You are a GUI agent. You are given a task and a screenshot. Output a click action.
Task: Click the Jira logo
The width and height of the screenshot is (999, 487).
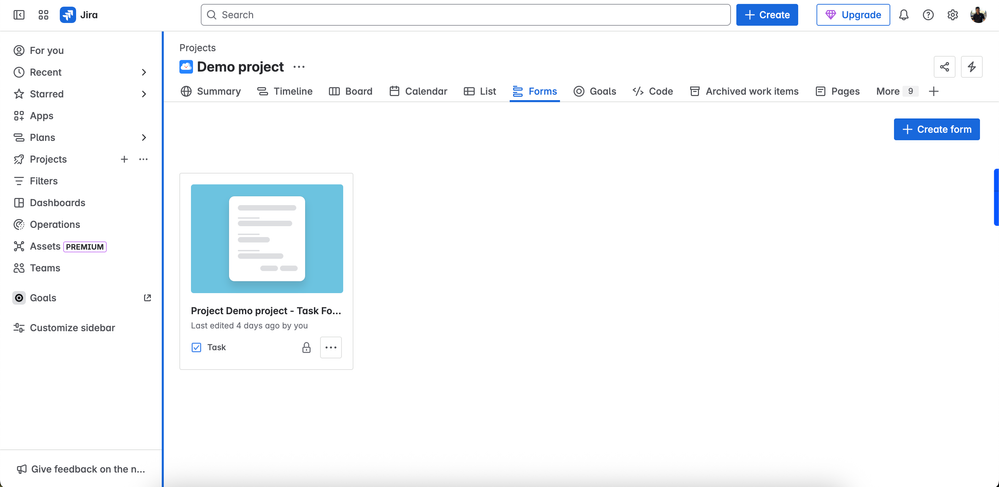pyautogui.click(x=79, y=15)
